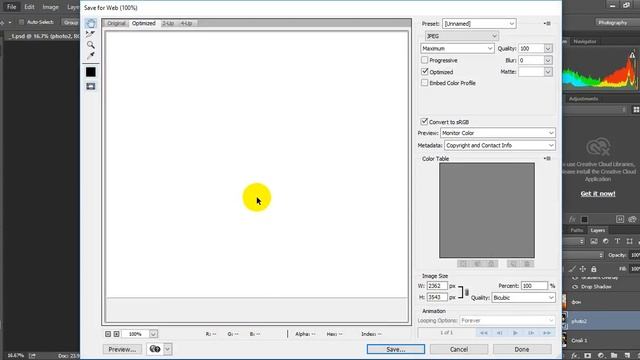The height and width of the screenshot is (360, 640).
Task: Open the Edit menu in Photoshop
Action: click(x=29, y=7)
